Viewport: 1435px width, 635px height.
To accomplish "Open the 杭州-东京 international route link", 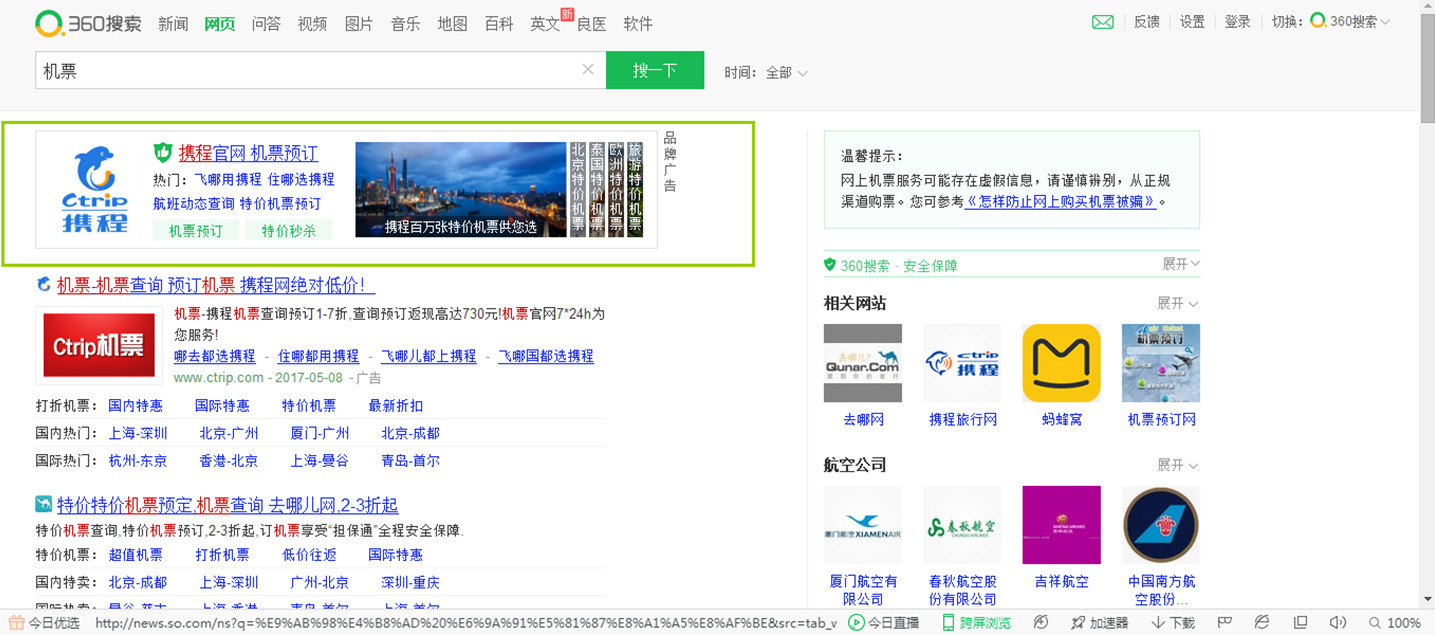I will click(138, 461).
